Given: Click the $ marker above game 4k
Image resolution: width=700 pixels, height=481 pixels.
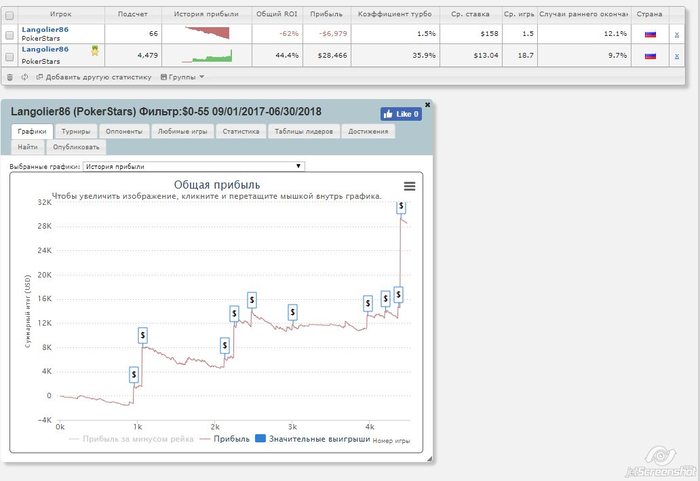Looking at the screenshot, I should [367, 304].
